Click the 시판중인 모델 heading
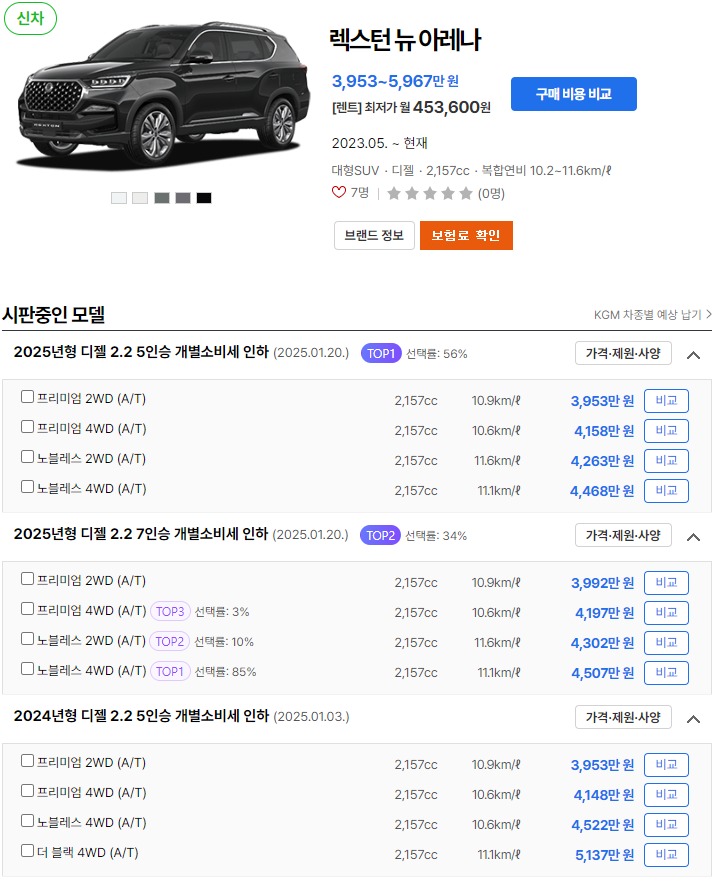 click(54, 314)
